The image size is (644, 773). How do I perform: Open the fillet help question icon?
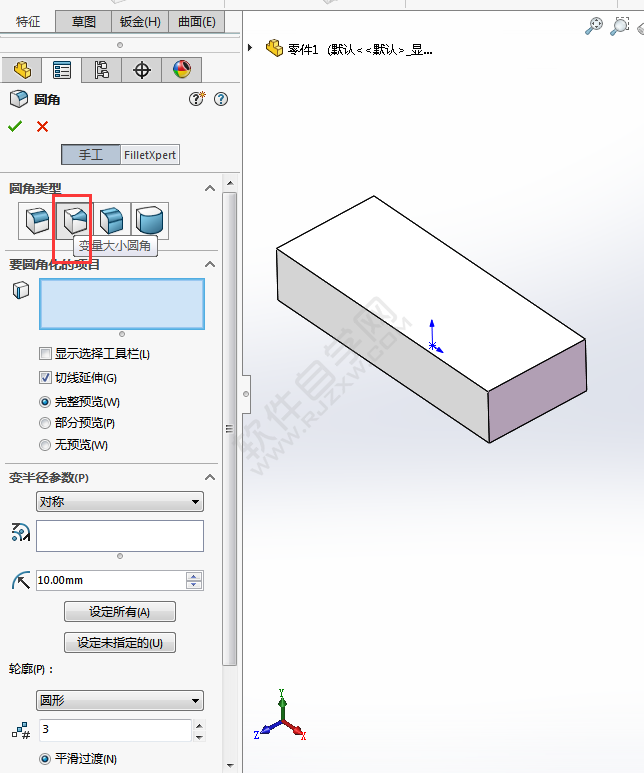(x=221, y=99)
